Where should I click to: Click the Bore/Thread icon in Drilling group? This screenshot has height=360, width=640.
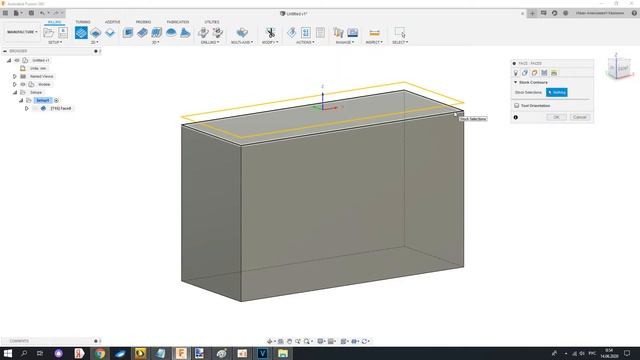tap(218, 33)
